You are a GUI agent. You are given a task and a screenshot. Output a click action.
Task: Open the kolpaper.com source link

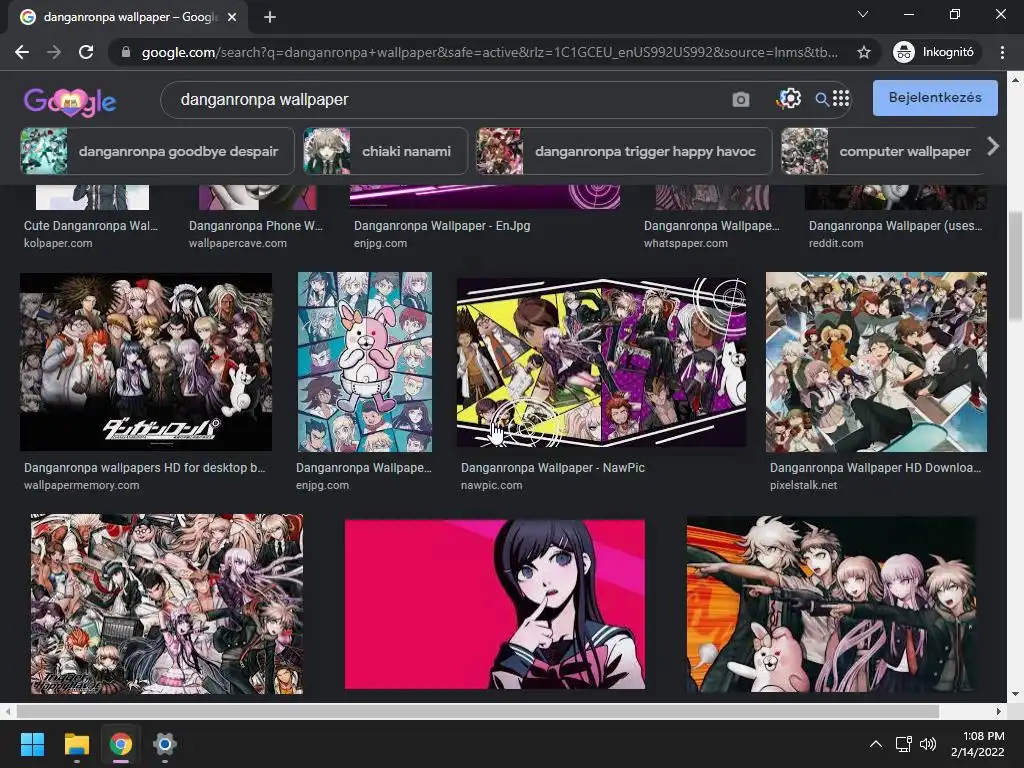pos(58,243)
